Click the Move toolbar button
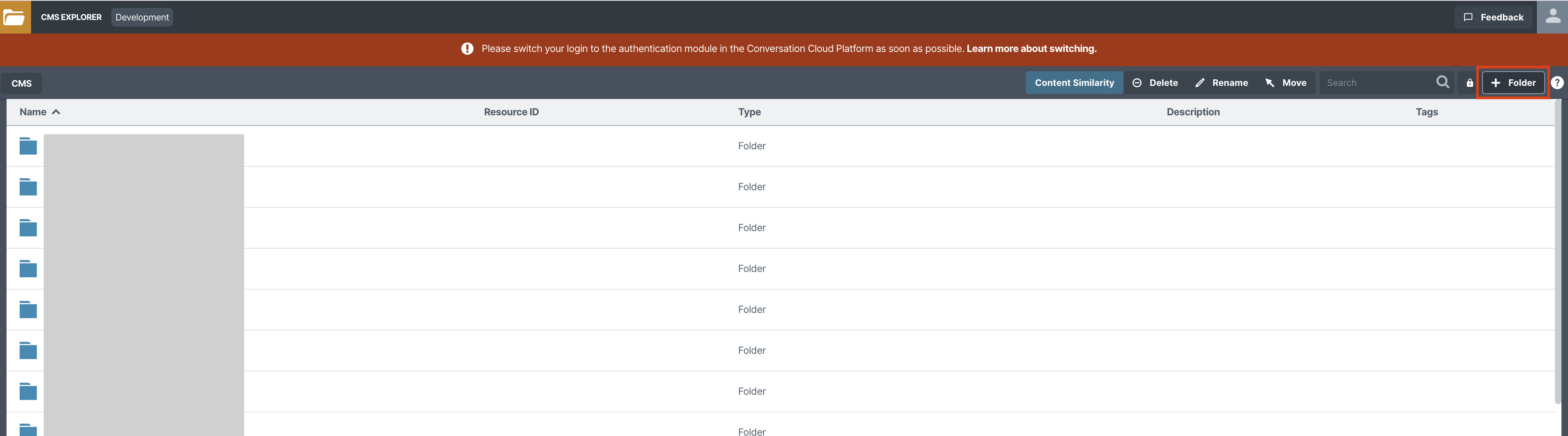This screenshot has width=1568, height=436. (1286, 83)
